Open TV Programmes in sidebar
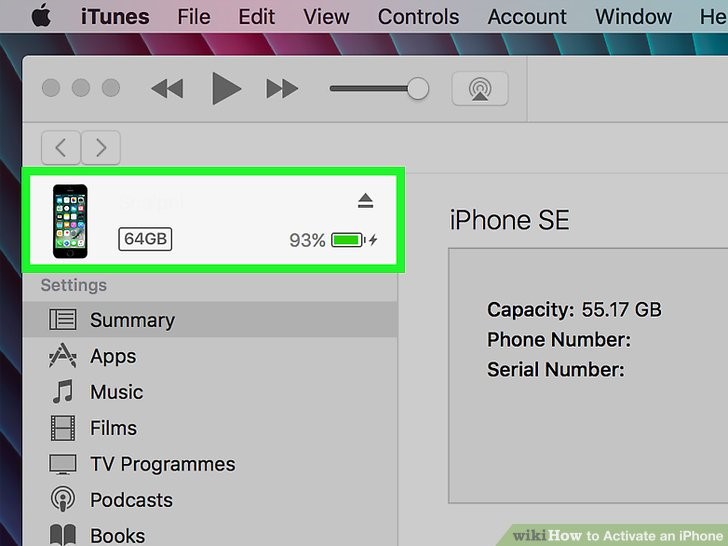Image resolution: width=728 pixels, height=546 pixels. pos(210,464)
